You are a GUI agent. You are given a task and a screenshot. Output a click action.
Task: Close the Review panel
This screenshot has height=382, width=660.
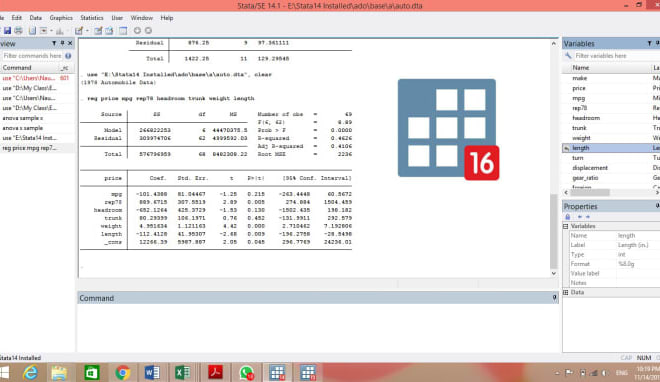click(70, 43)
